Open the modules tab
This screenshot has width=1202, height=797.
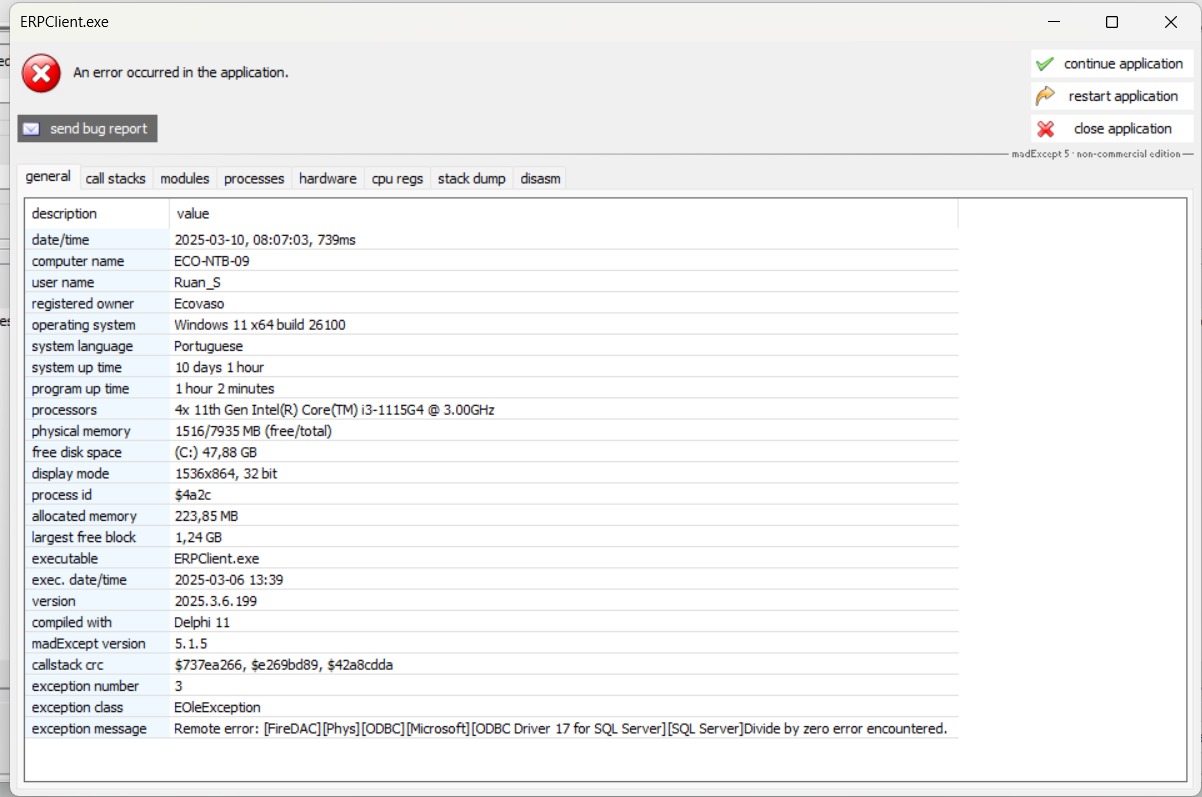click(185, 178)
